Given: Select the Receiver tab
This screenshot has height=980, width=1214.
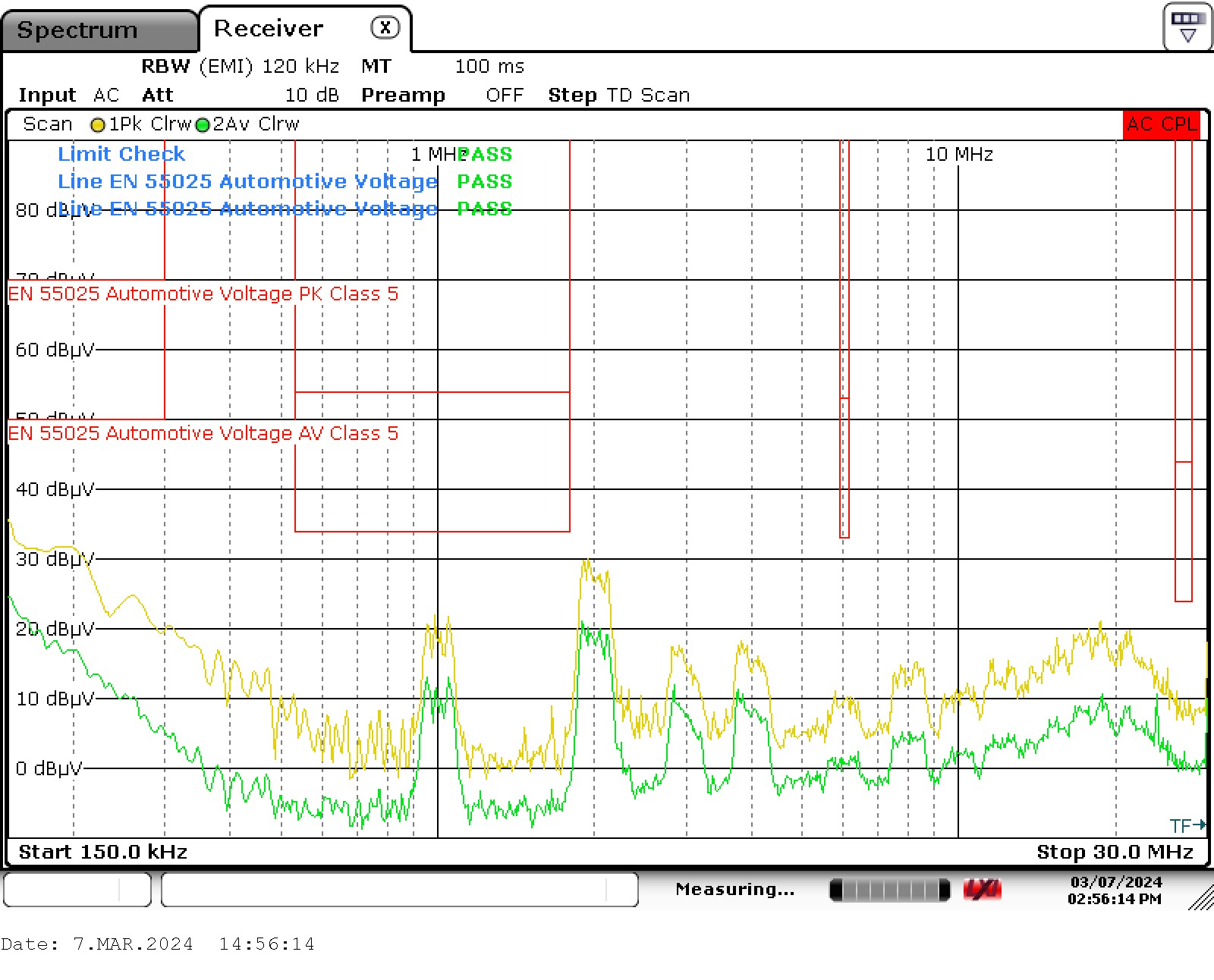Looking at the screenshot, I should point(267,27).
